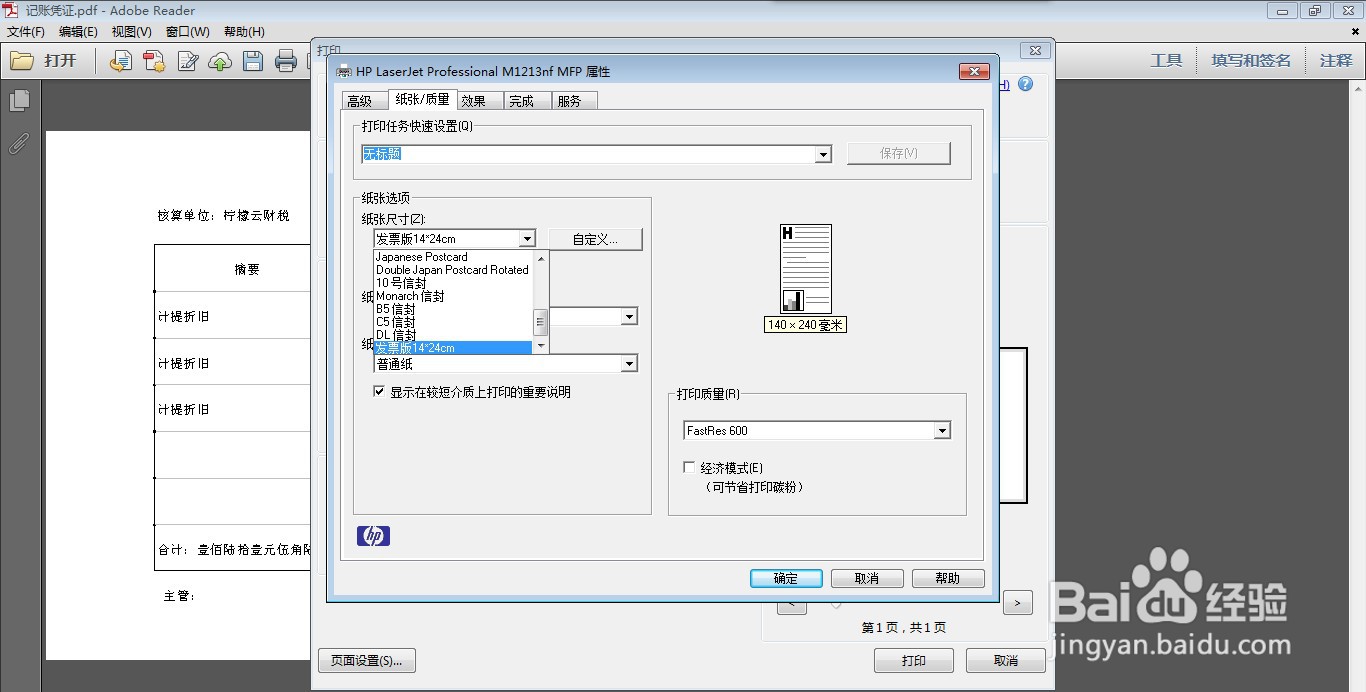Click the cloud upload icon

tap(220, 61)
